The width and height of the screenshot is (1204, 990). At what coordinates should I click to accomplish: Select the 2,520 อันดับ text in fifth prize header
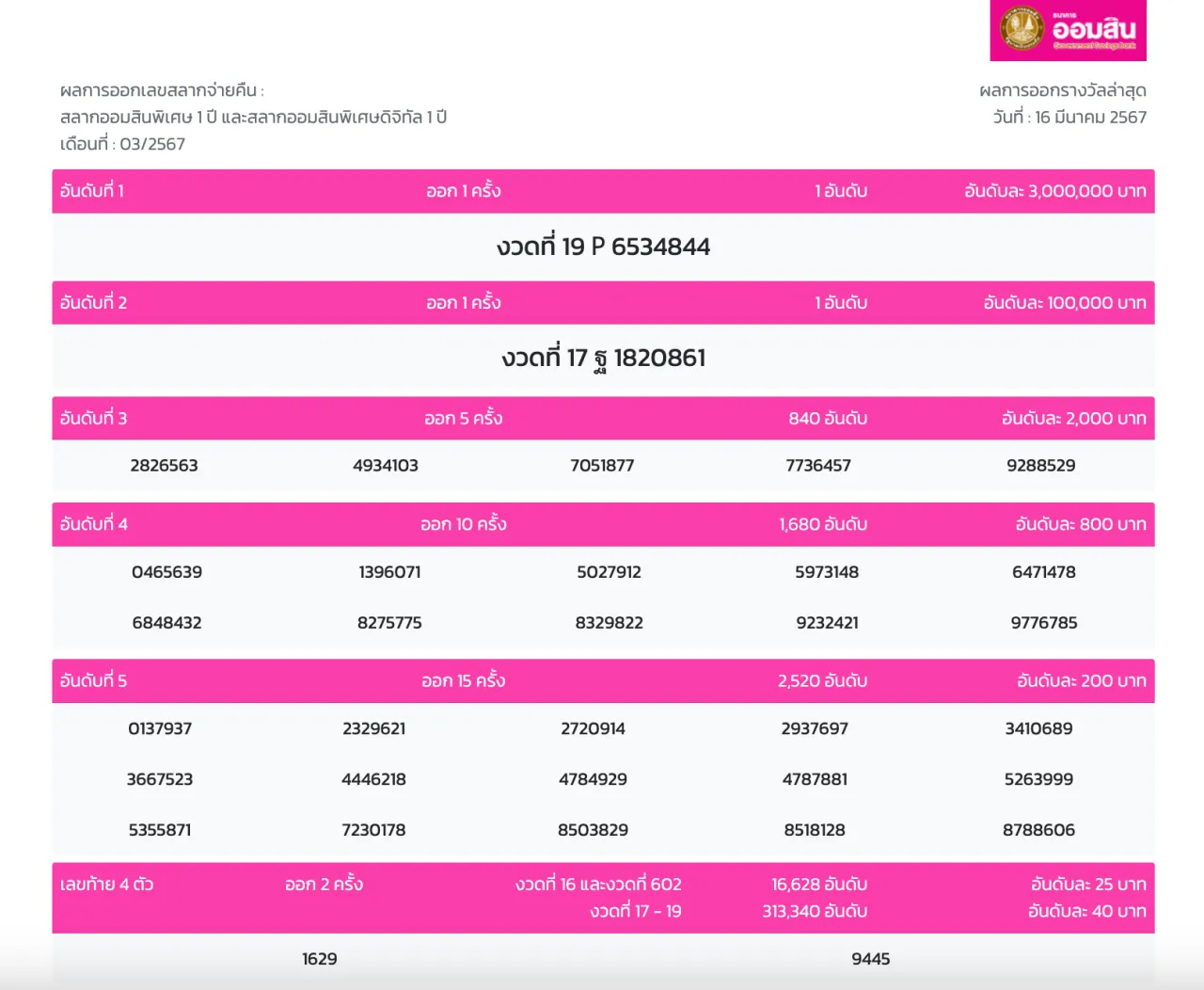coord(822,681)
